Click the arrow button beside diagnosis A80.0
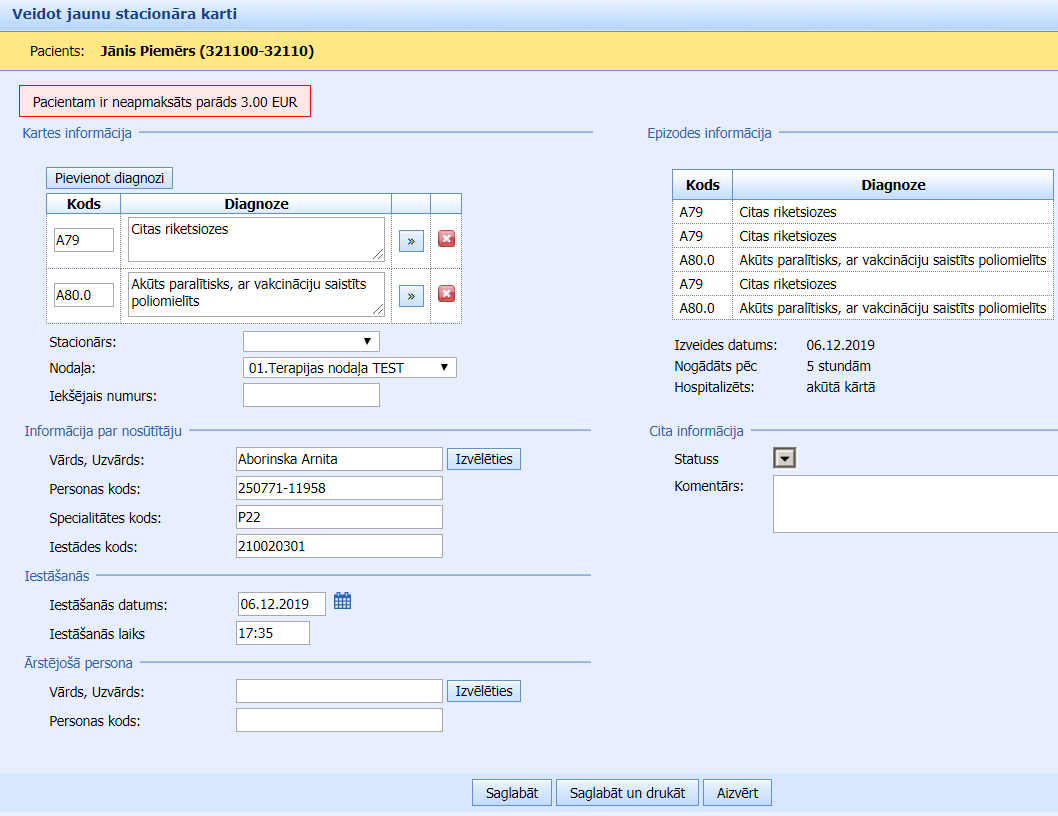The height and width of the screenshot is (816, 1058). 411,296
